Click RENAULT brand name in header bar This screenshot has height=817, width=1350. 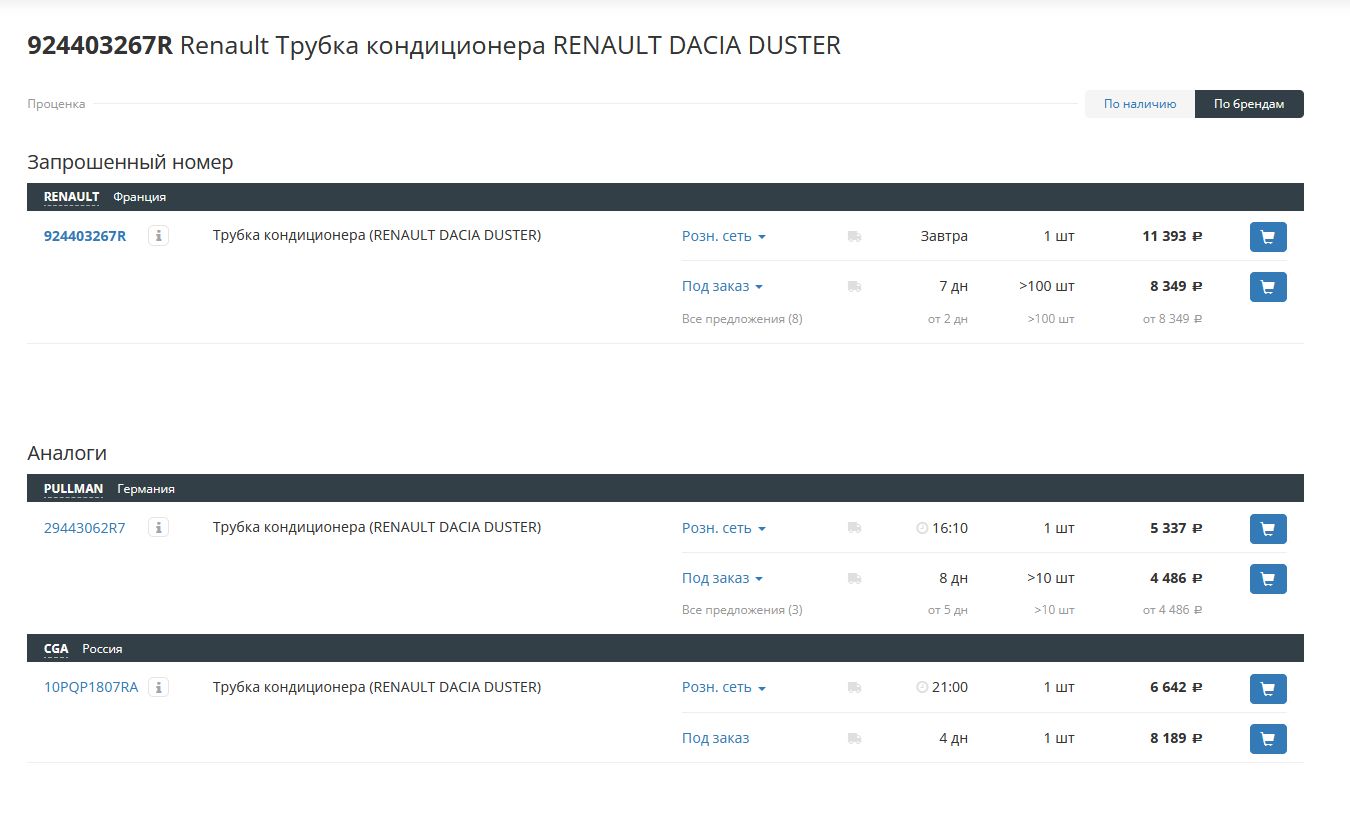click(x=71, y=197)
